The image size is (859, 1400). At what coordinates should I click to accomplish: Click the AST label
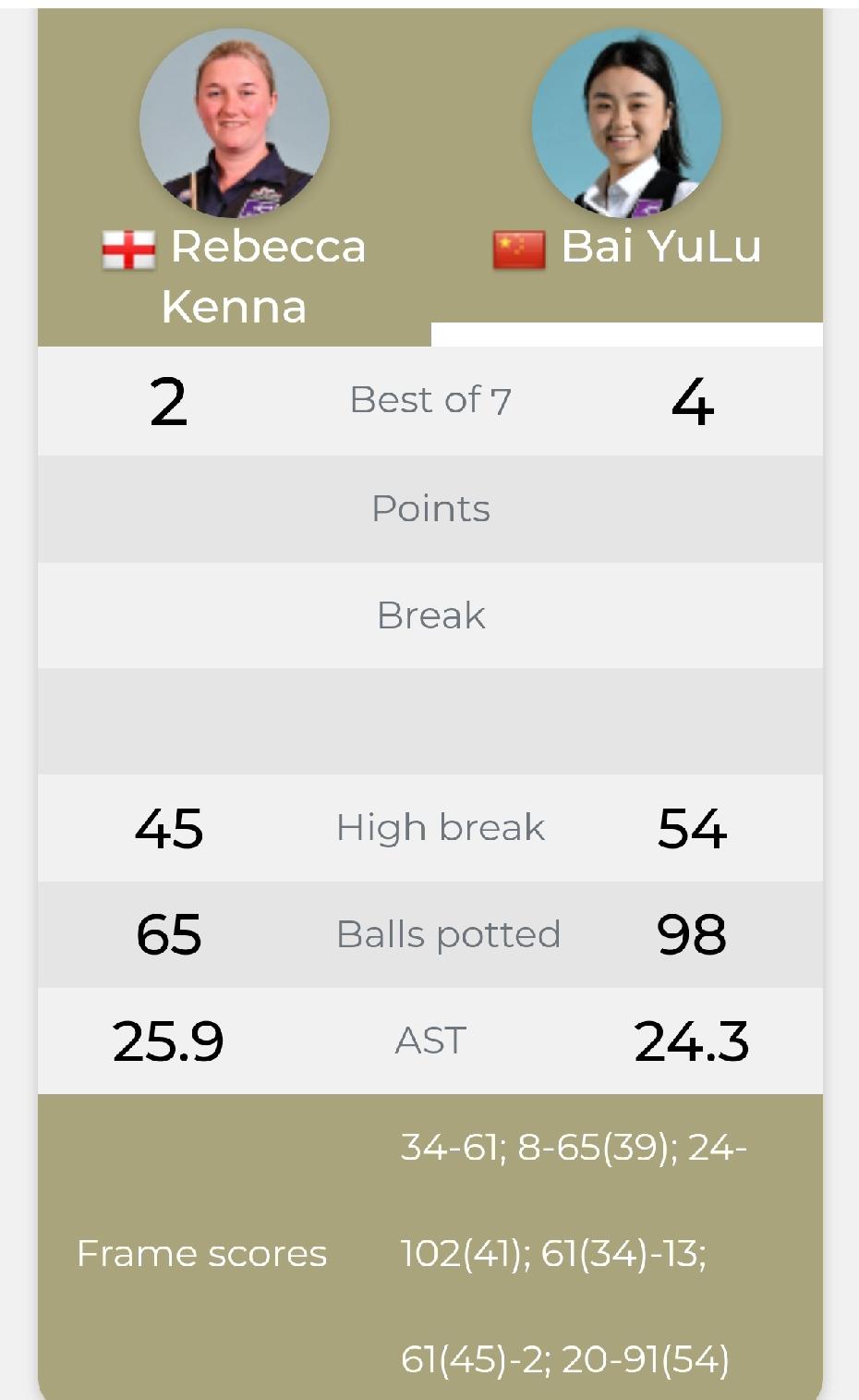tap(430, 1041)
